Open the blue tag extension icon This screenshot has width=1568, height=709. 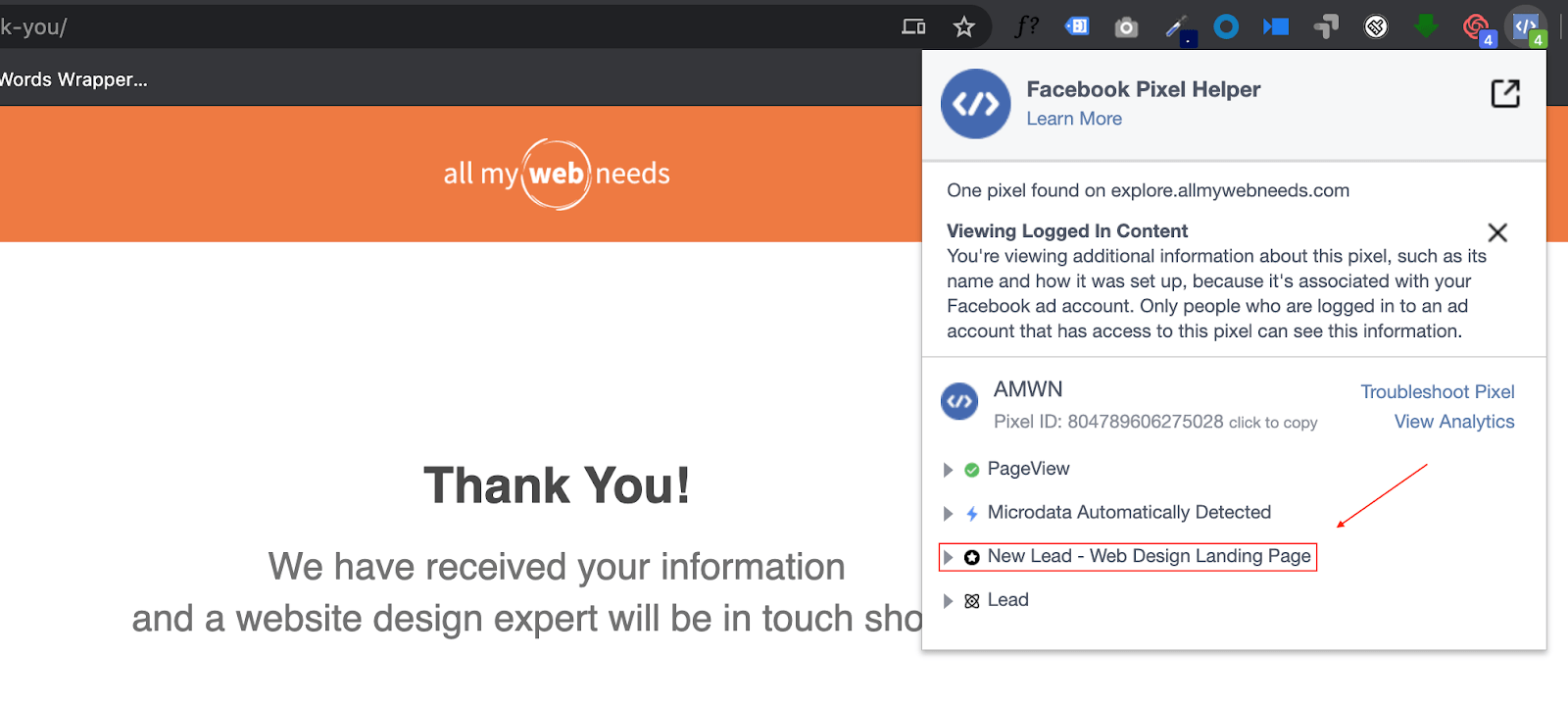(1077, 26)
